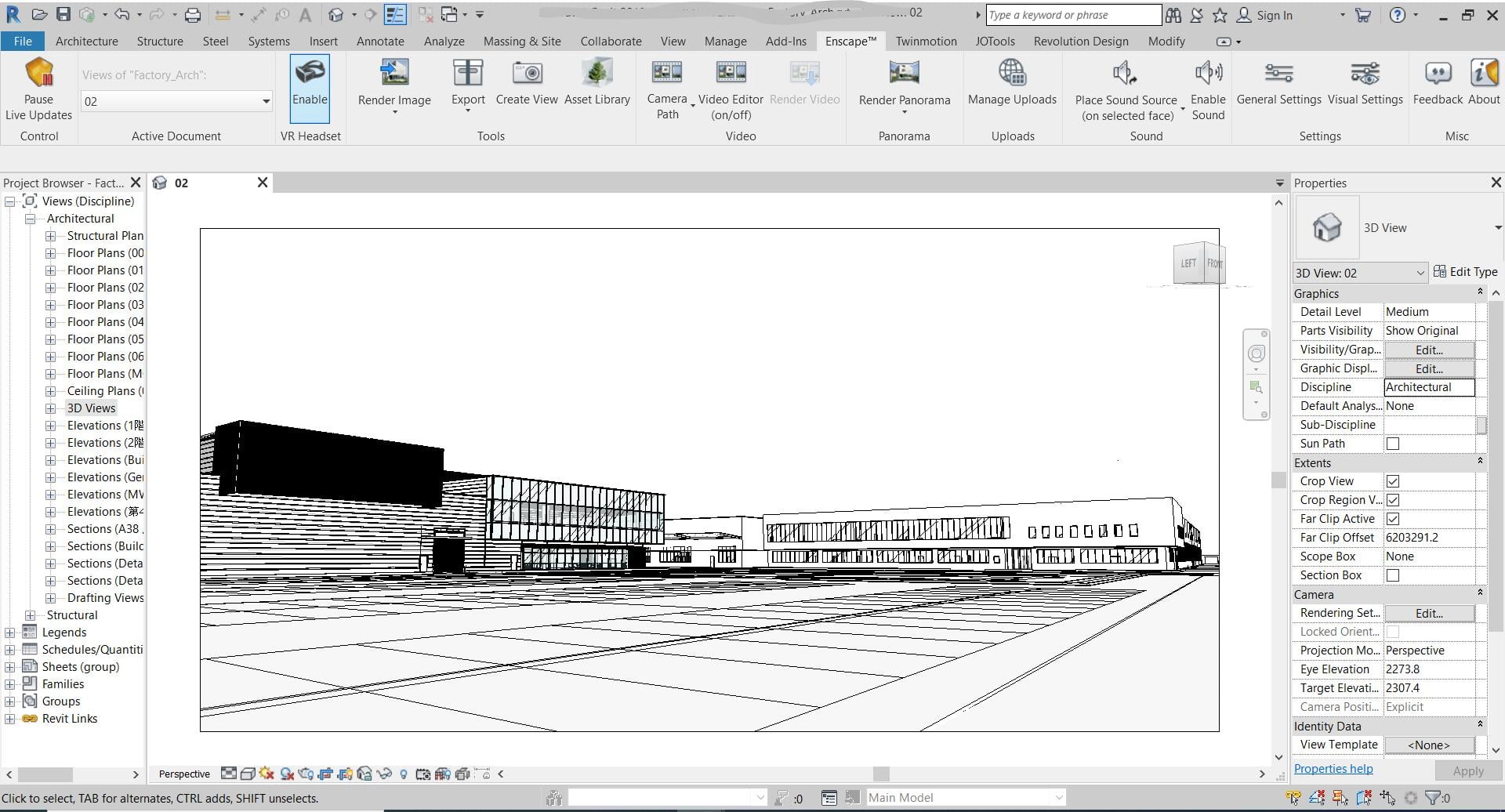Open the Properties help link
Image resolution: width=1505 pixels, height=812 pixels.
pyautogui.click(x=1333, y=769)
